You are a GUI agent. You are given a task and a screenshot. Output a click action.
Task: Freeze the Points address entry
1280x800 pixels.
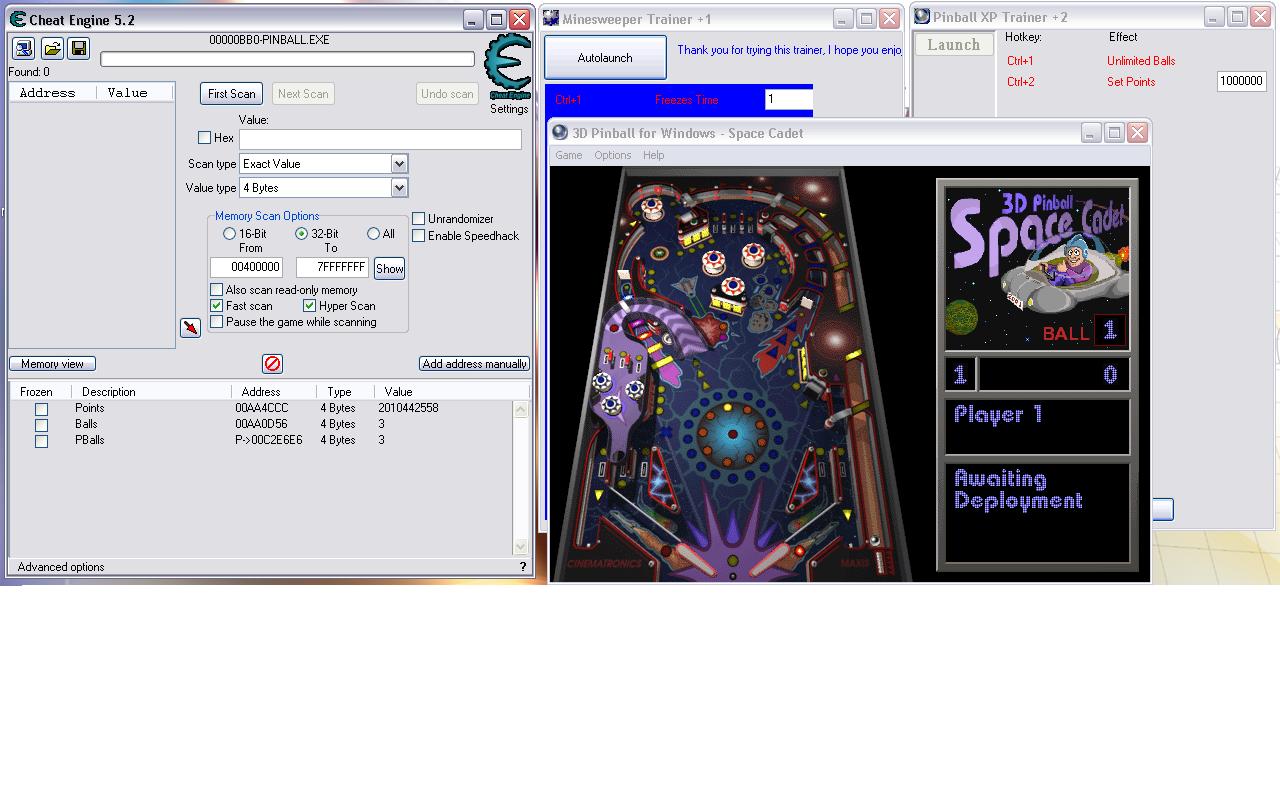pyautogui.click(x=41, y=409)
